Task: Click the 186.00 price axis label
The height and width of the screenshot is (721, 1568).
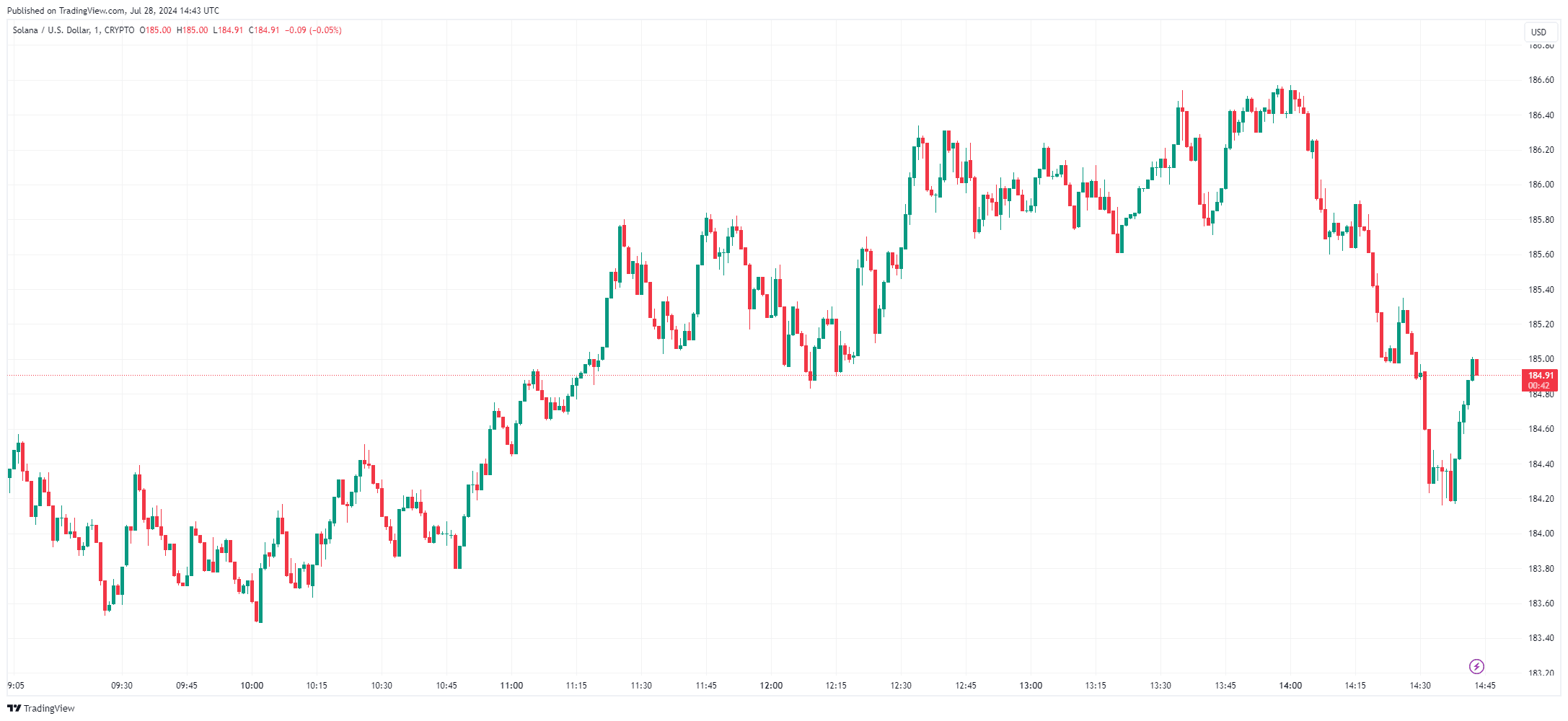Action: [1541, 185]
